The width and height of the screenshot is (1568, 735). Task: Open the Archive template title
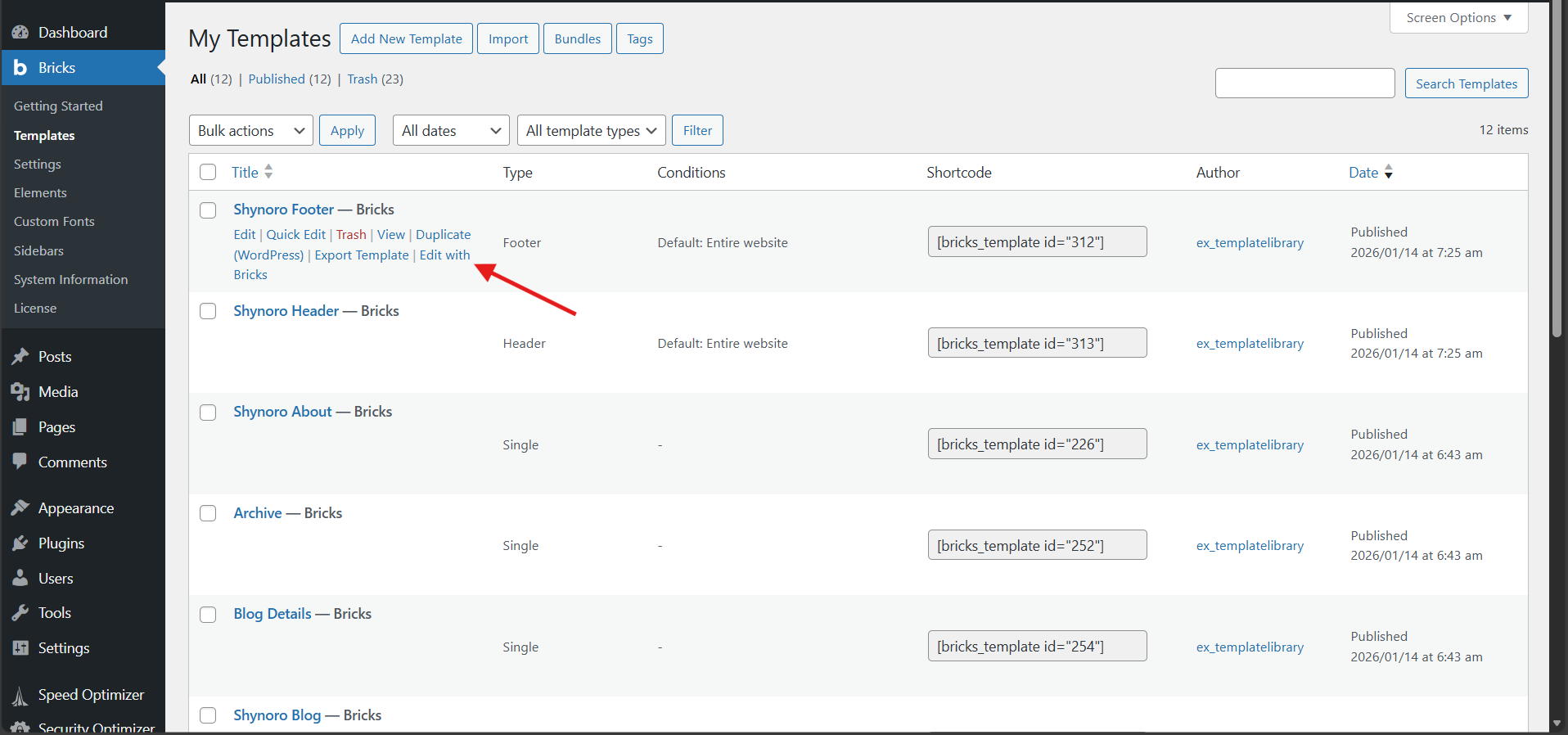click(258, 513)
